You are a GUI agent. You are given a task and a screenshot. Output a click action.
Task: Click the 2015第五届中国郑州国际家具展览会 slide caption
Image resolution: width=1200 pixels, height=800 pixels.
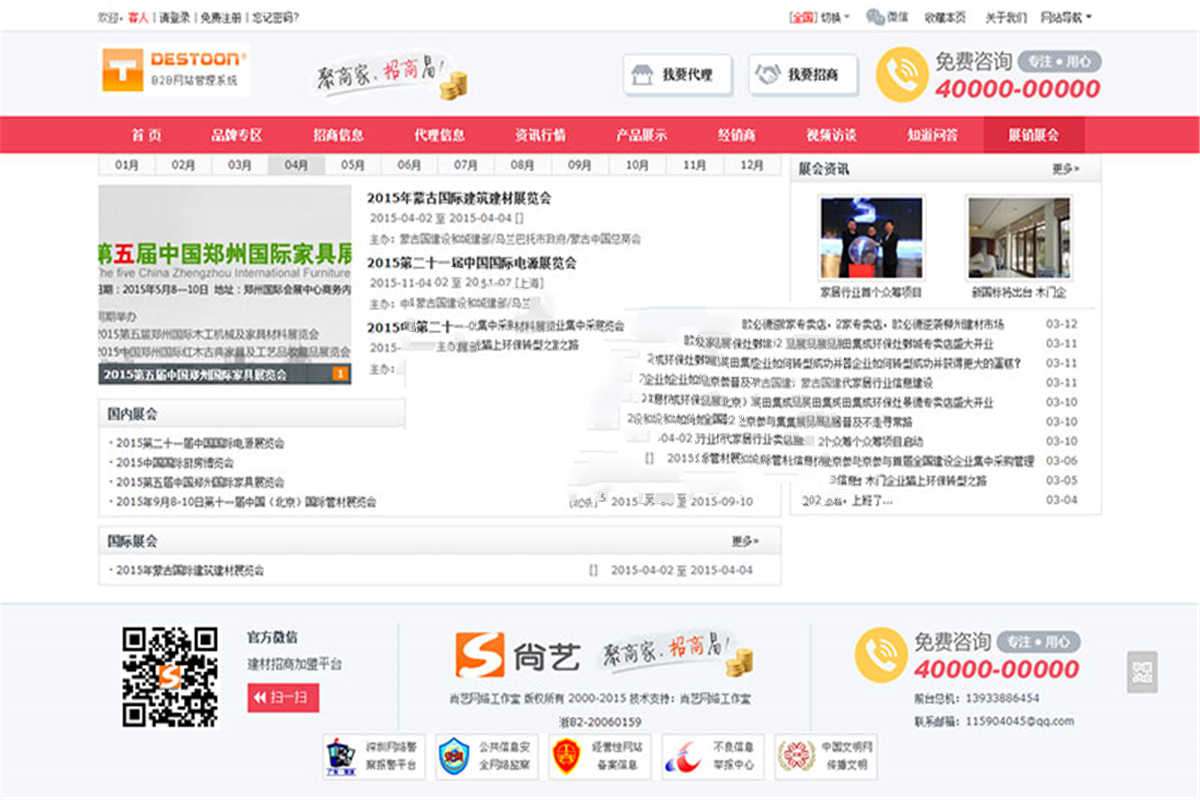(195, 374)
